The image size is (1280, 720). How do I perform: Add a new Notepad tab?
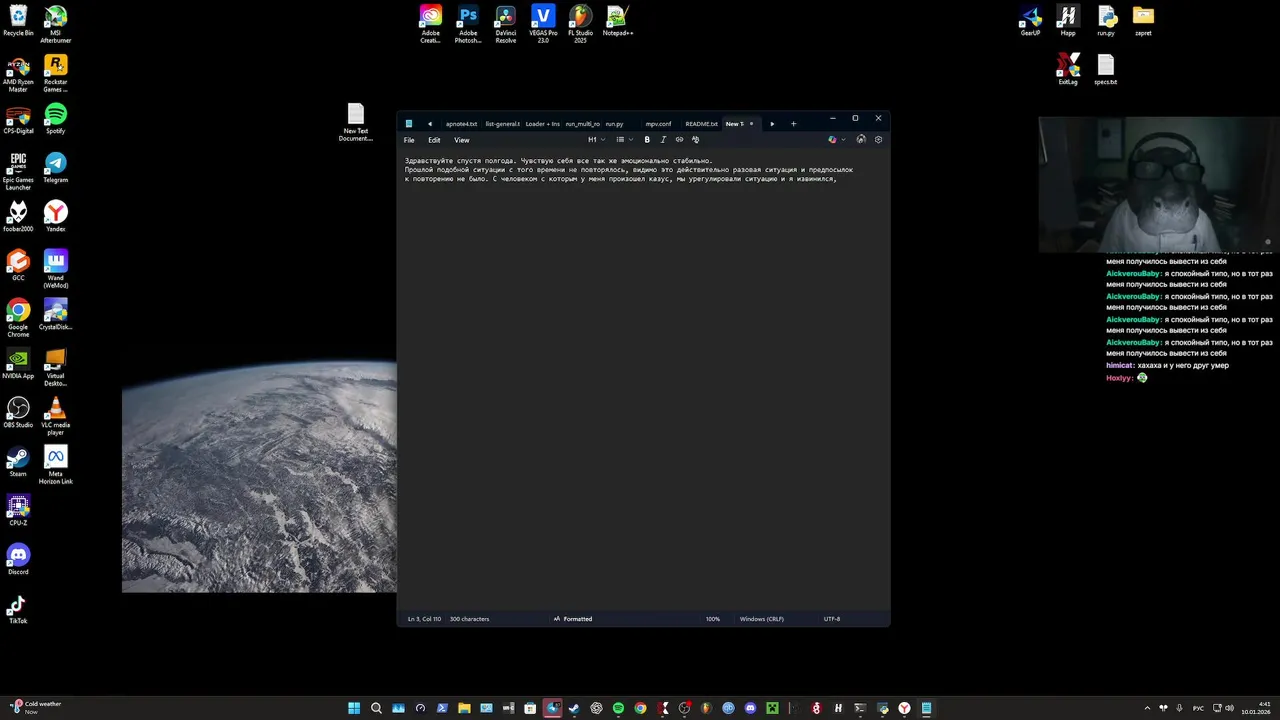point(793,124)
